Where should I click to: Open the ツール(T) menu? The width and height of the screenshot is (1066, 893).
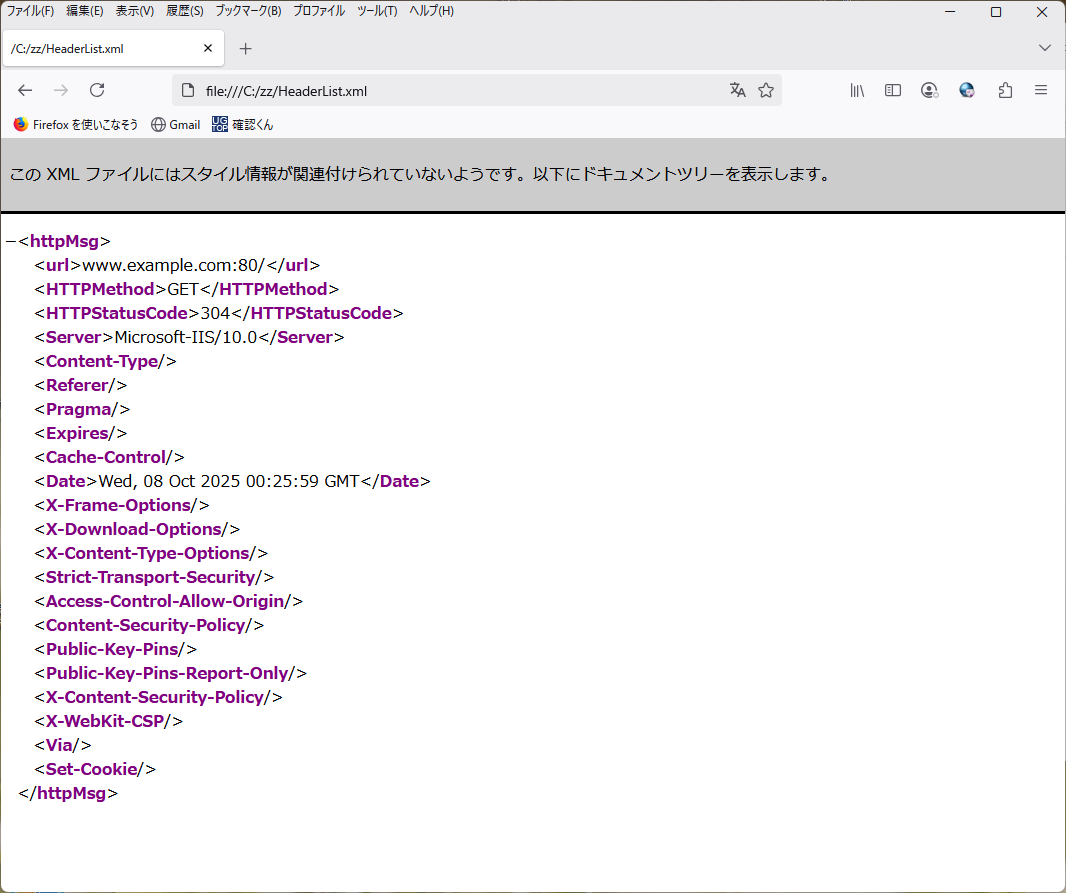pos(377,11)
